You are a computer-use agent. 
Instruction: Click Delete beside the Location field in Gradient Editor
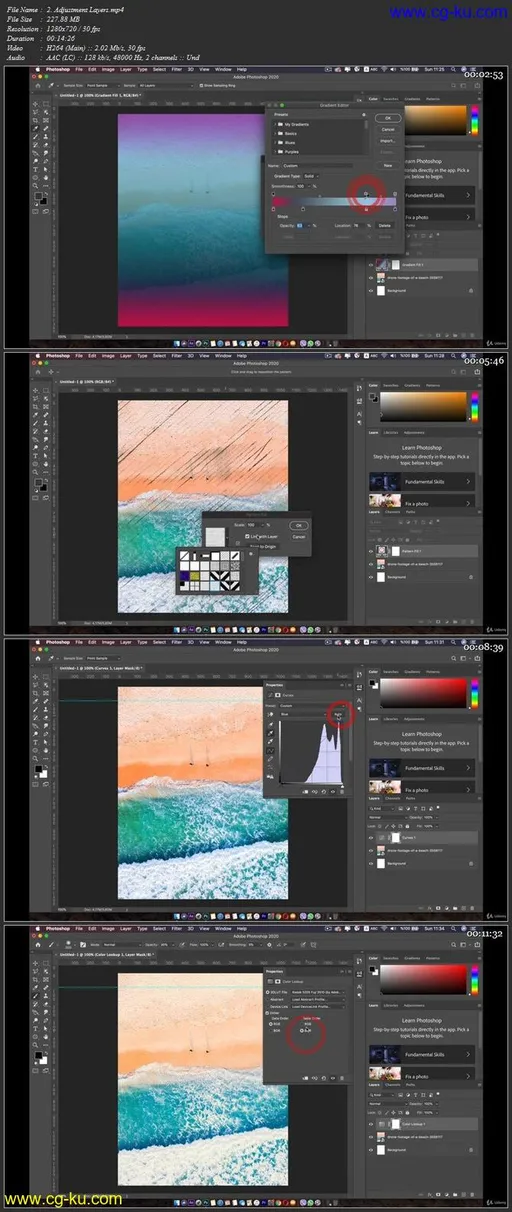pos(385,226)
